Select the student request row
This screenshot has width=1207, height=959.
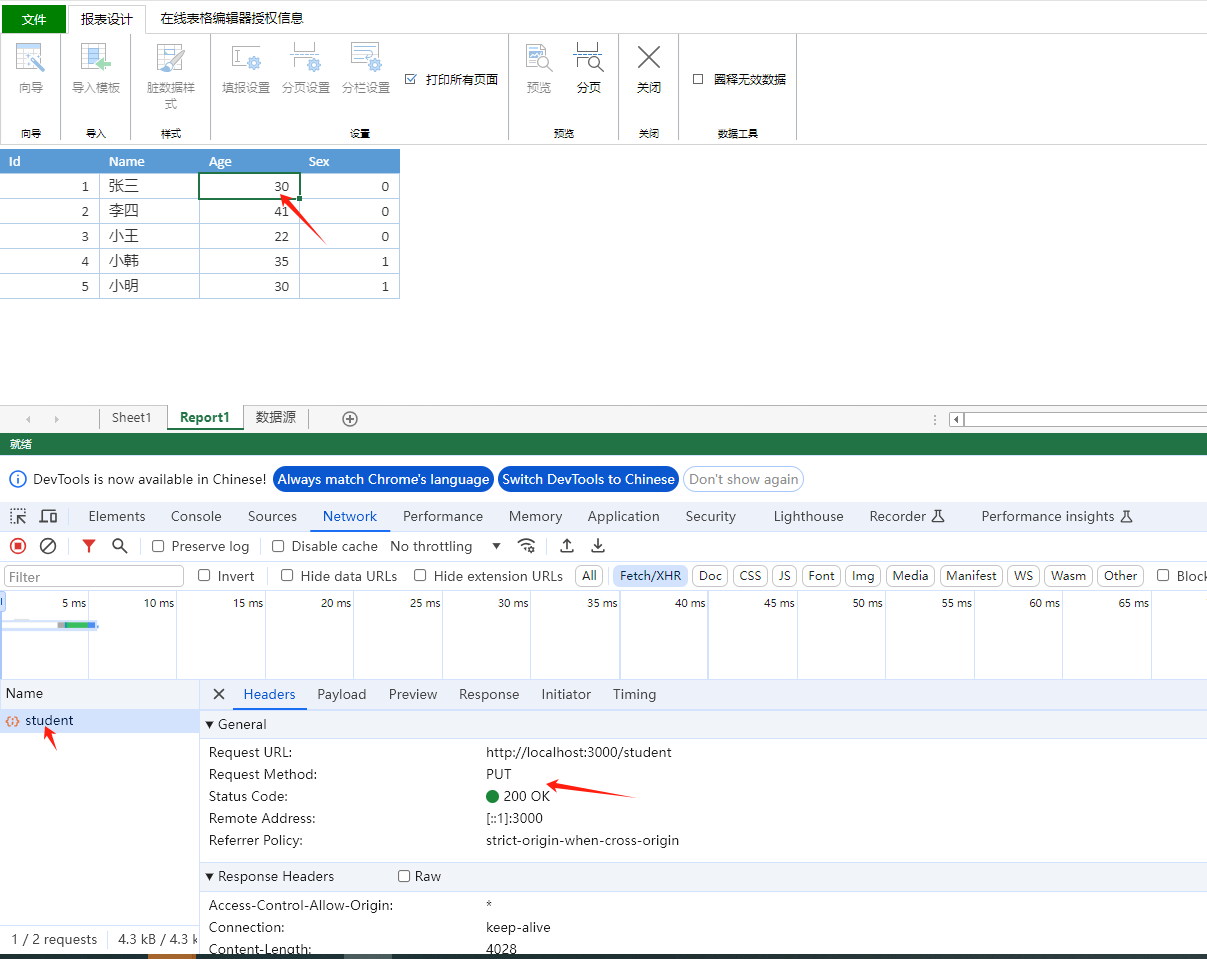(100, 720)
